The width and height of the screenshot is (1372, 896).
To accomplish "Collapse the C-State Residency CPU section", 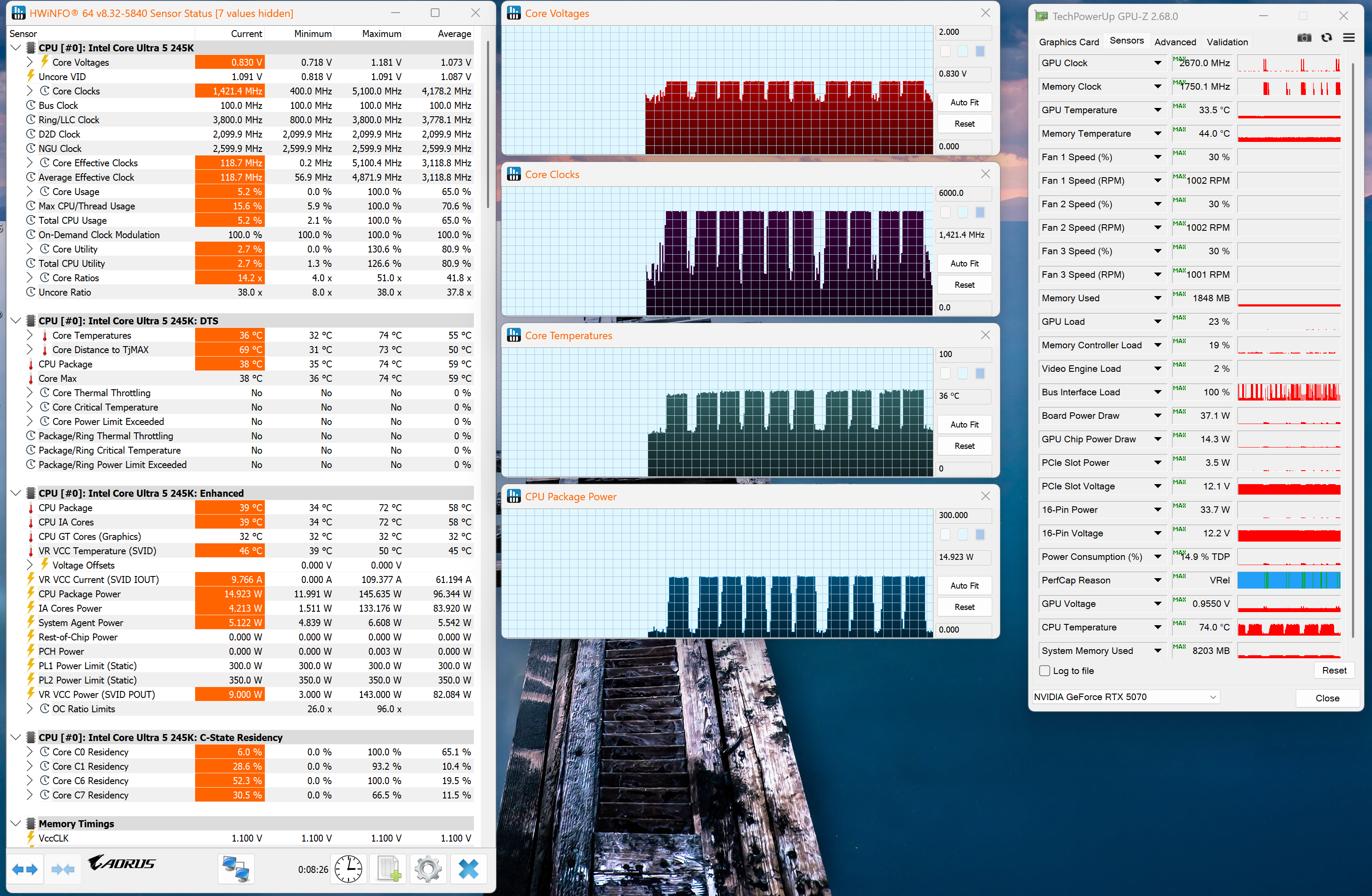I will tap(16, 738).
